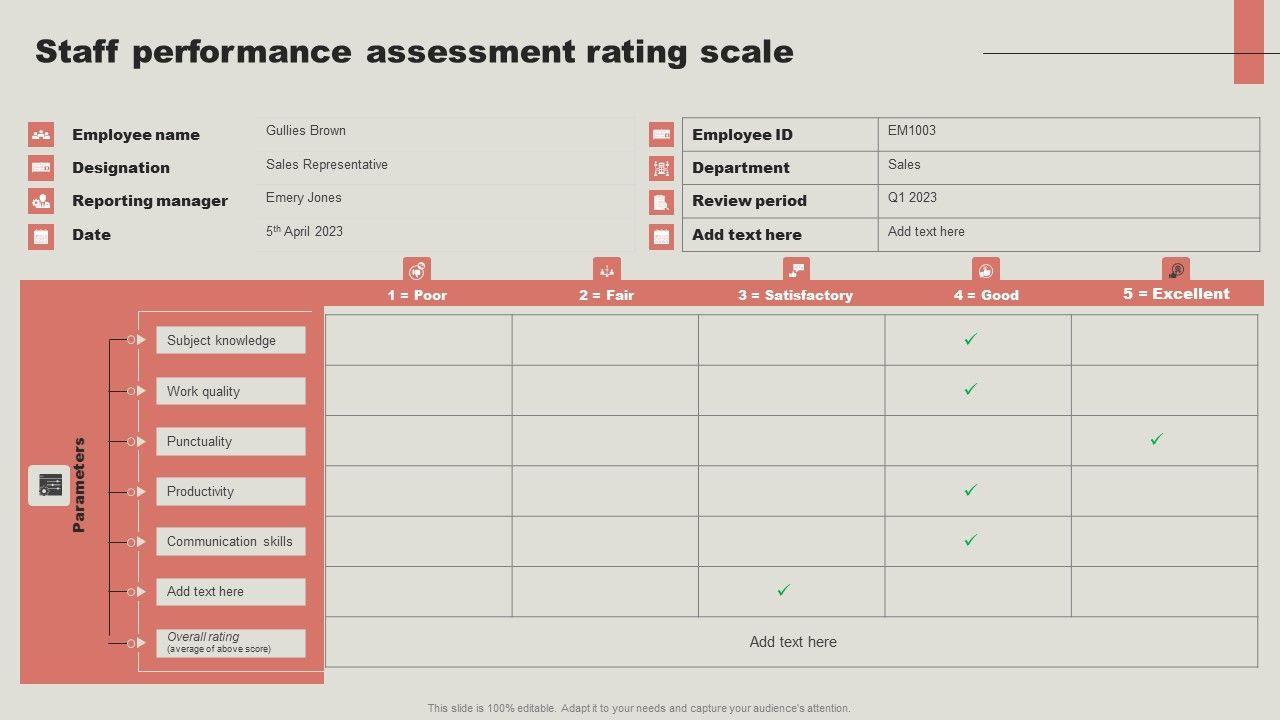Click the Emery Jones manager field
Screen dimensions: 1280x720
(446, 201)
